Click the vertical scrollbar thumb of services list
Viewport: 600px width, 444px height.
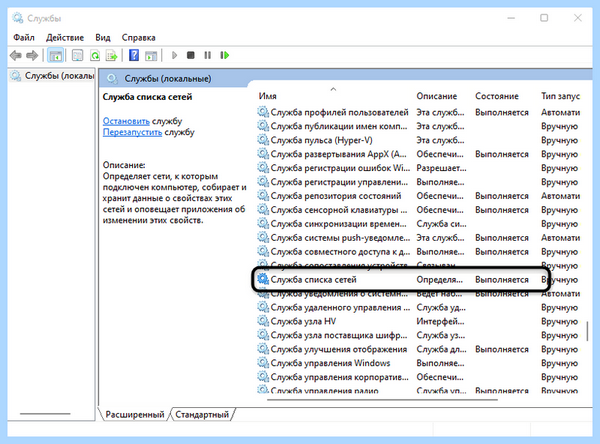587,331
